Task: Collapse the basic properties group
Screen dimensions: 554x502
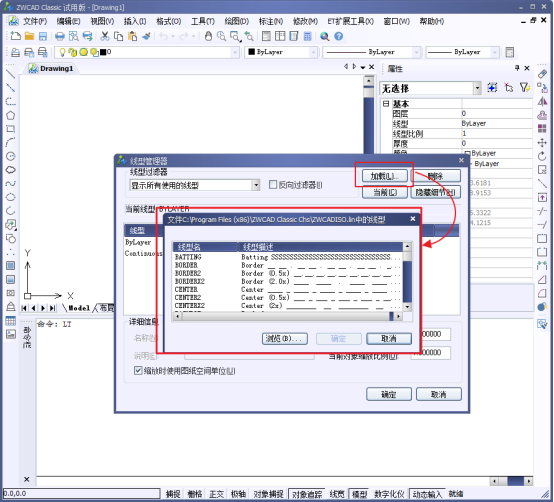Action: [x=386, y=104]
